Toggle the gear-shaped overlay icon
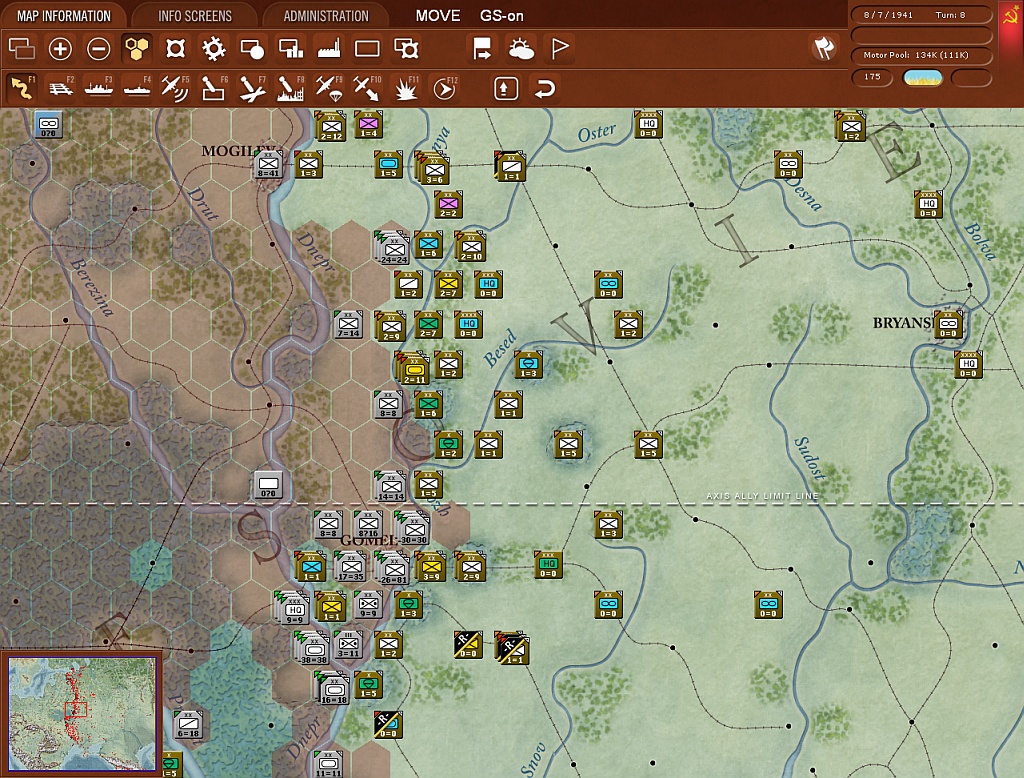Screen dimensions: 1024x778 click(214, 48)
